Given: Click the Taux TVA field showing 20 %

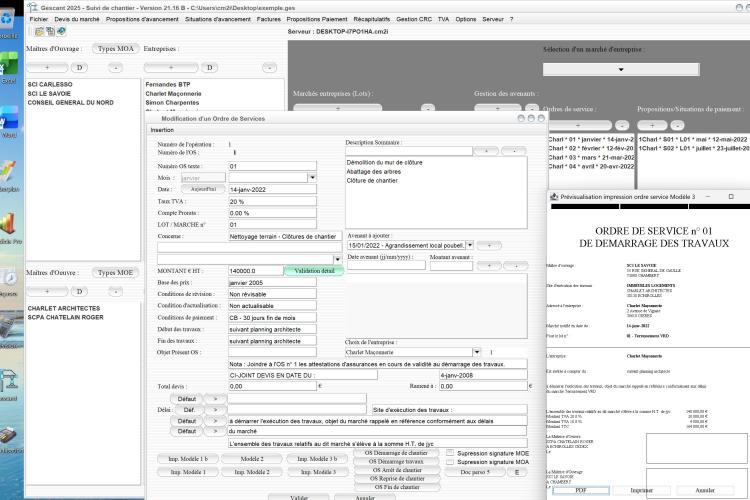Looking at the screenshot, I should [272, 201].
